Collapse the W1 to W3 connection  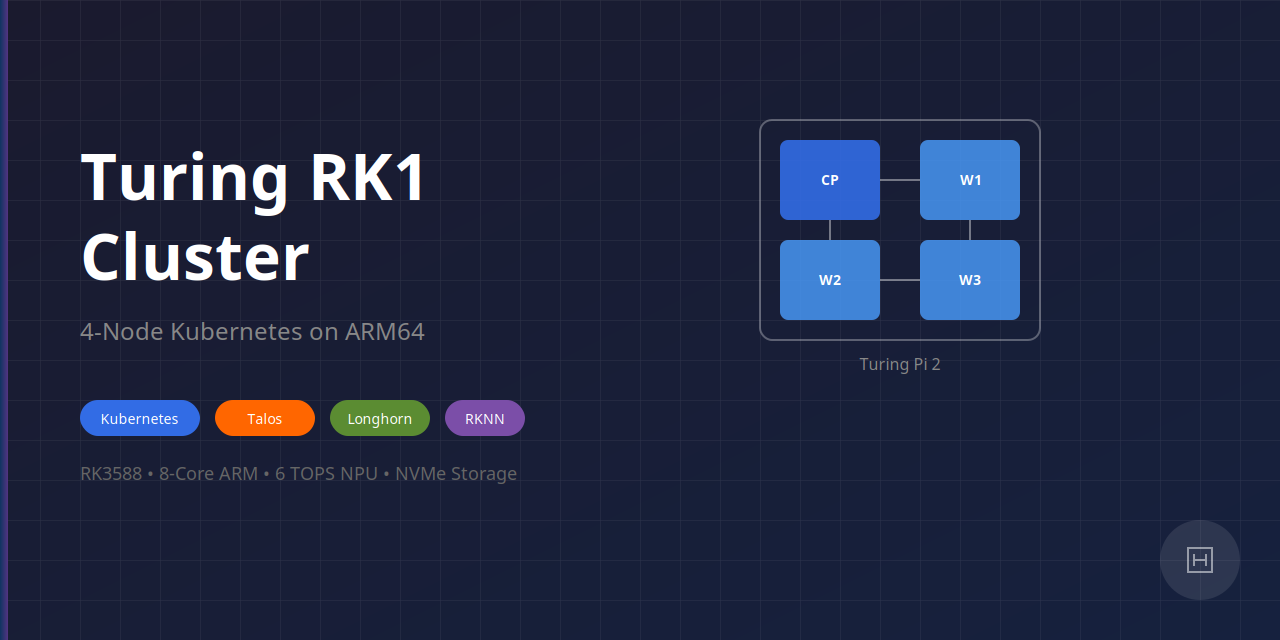970,230
